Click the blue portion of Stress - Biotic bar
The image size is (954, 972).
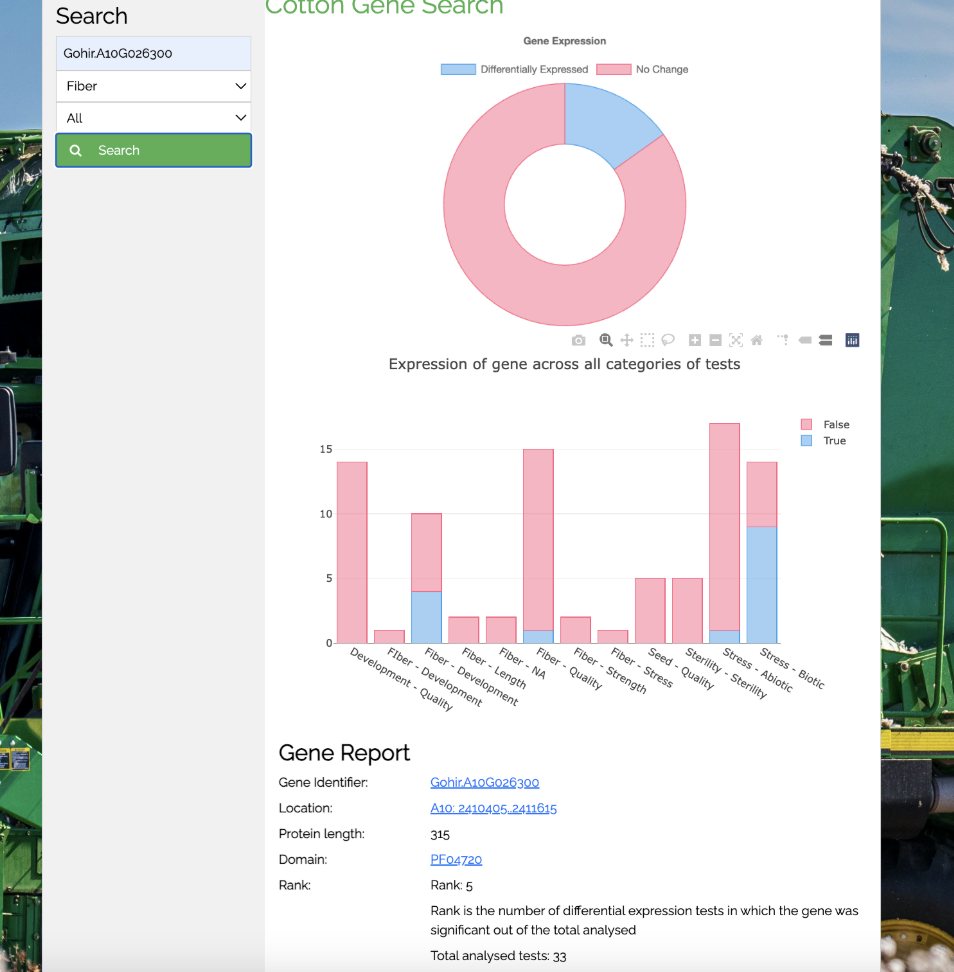point(762,585)
